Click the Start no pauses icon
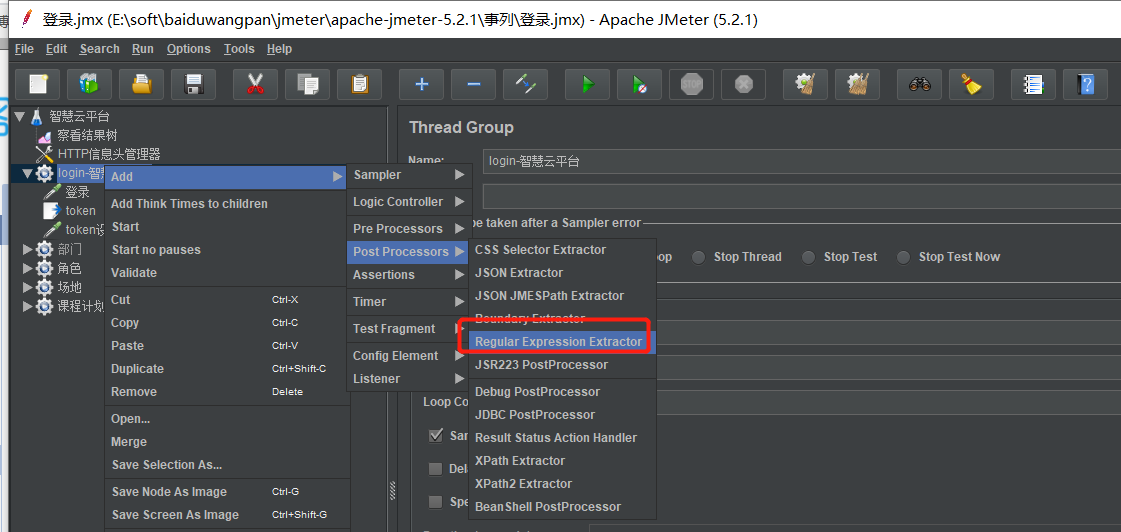This screenshot has height=532, width=1121. pos(639,84)
